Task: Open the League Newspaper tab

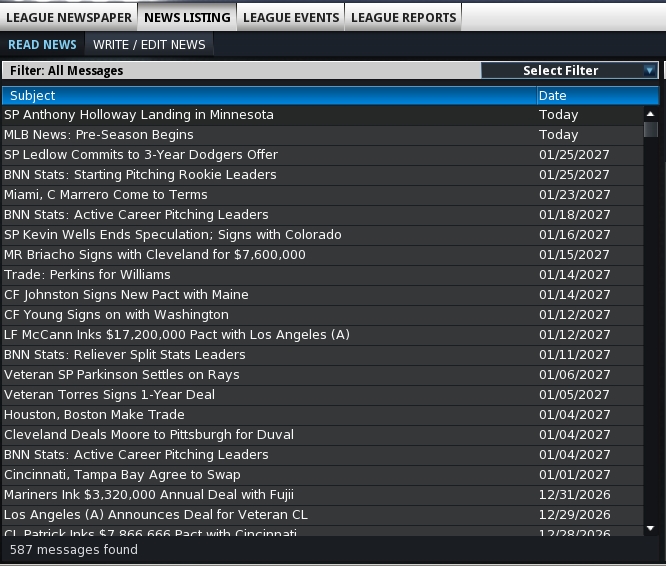Action: click(x=69, y=17)
